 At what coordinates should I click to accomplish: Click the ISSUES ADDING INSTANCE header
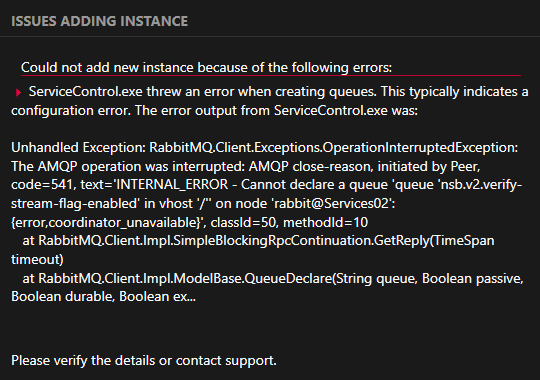coord(100,21)
